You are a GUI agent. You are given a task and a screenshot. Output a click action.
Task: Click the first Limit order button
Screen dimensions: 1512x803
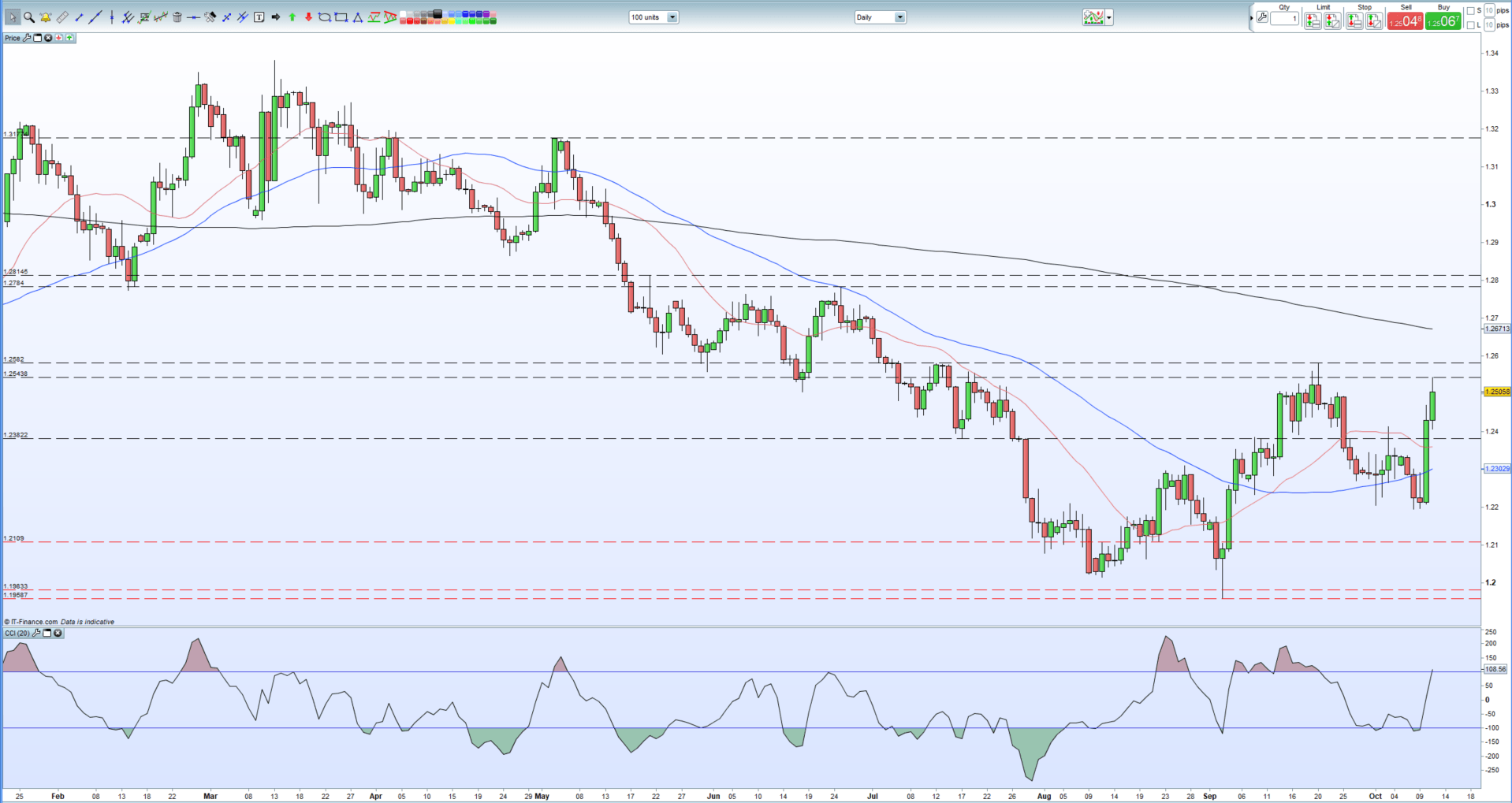coord(1313,21)
